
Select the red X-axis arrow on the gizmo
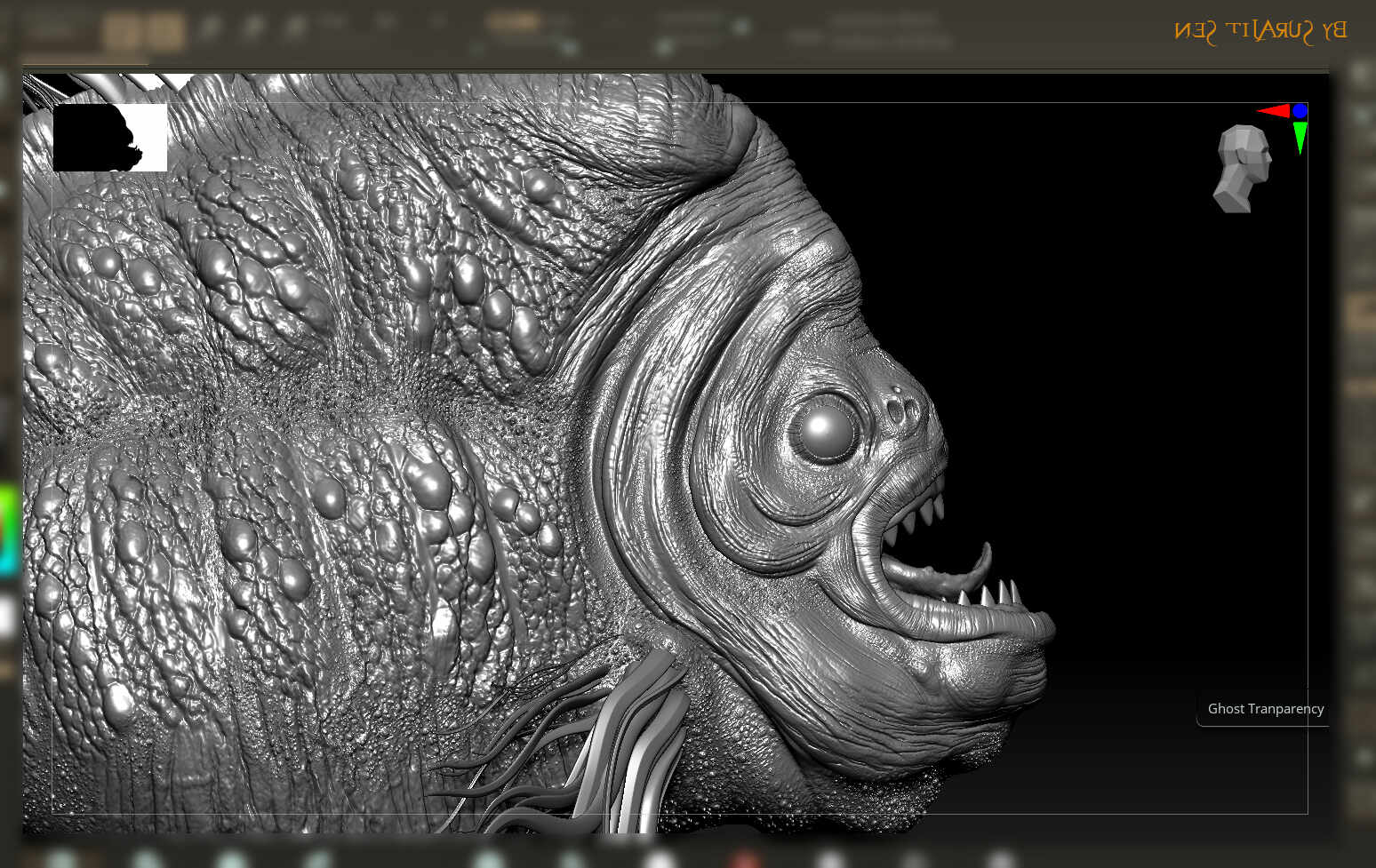coord(1273,112)
